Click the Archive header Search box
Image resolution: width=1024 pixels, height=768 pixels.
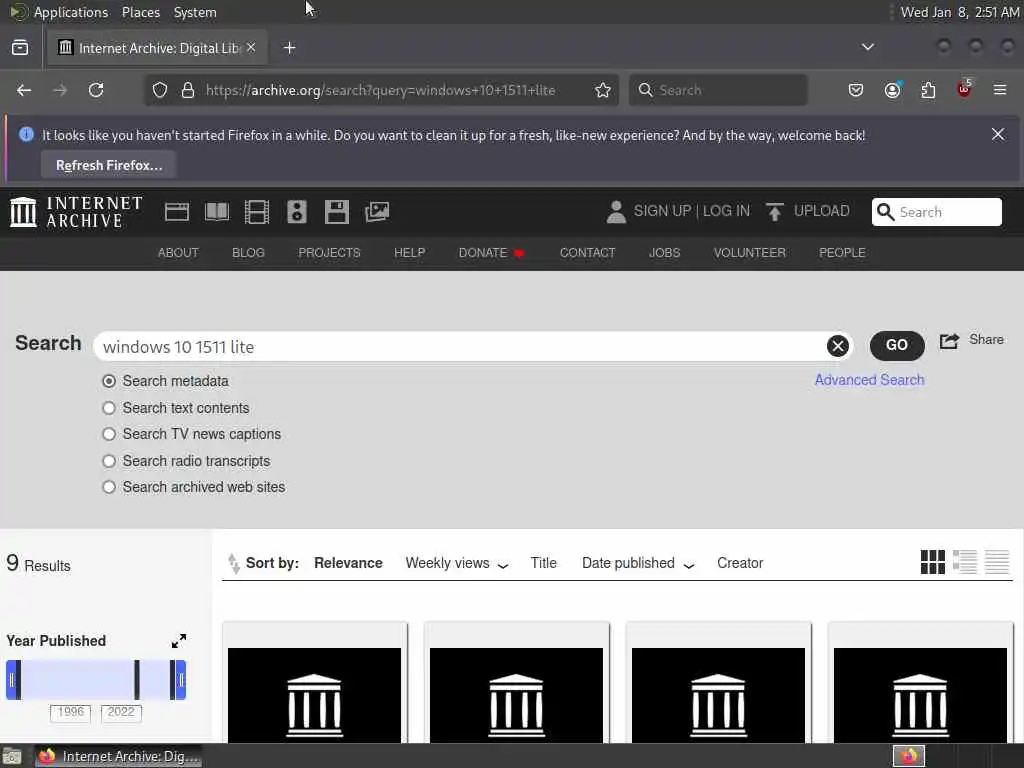click(936, 212)
